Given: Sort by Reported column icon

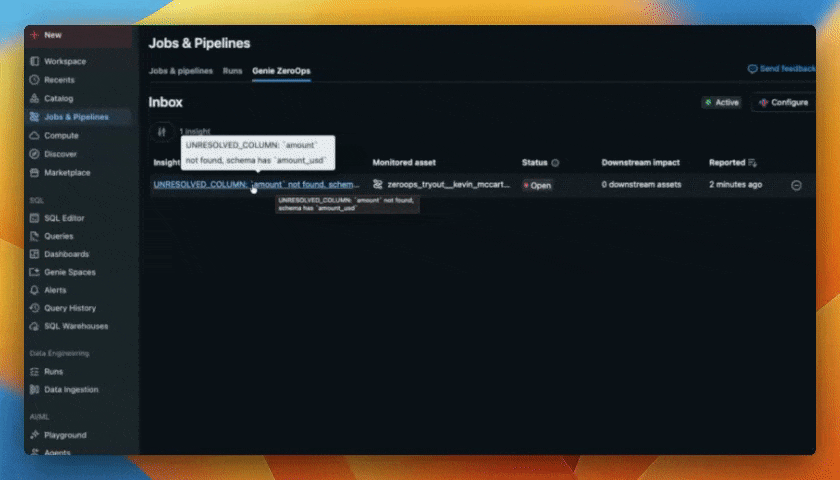Looking at the screenshot, I should pos(753,163).
